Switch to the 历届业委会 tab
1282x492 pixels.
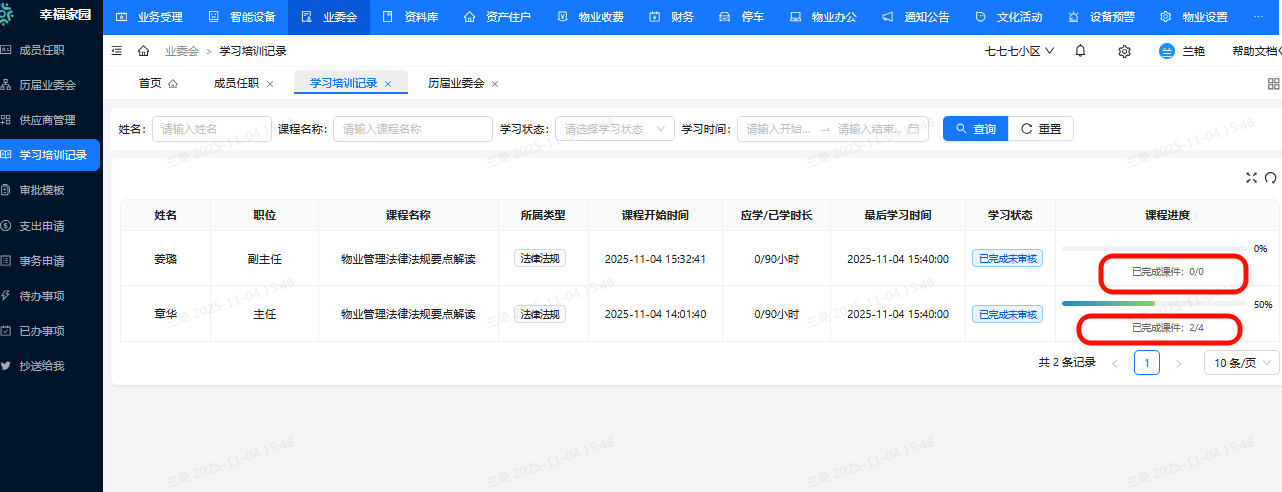pyautogui.click(x=456, y=83)
